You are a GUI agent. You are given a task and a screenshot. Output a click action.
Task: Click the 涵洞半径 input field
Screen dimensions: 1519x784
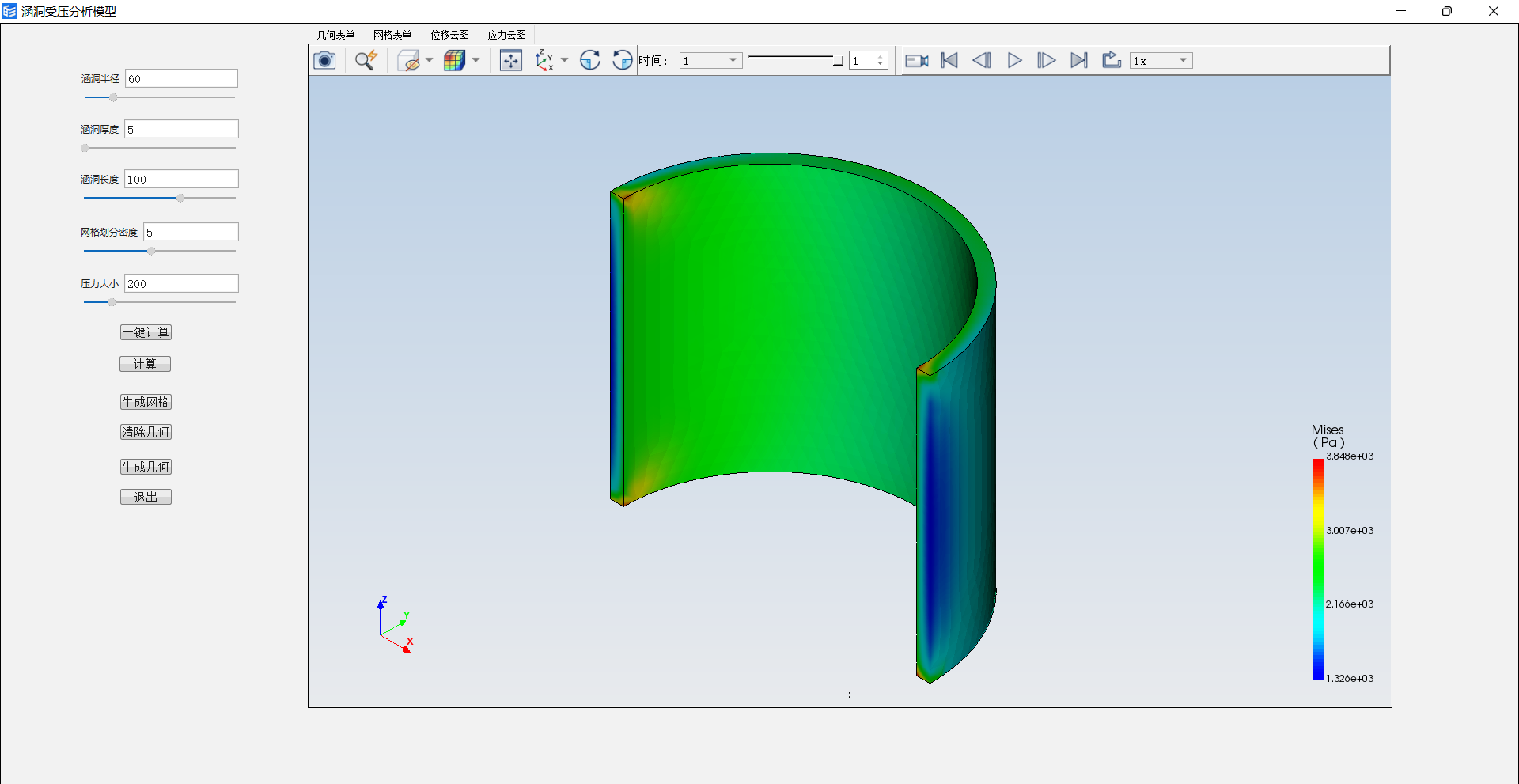[x=181, y=78]
